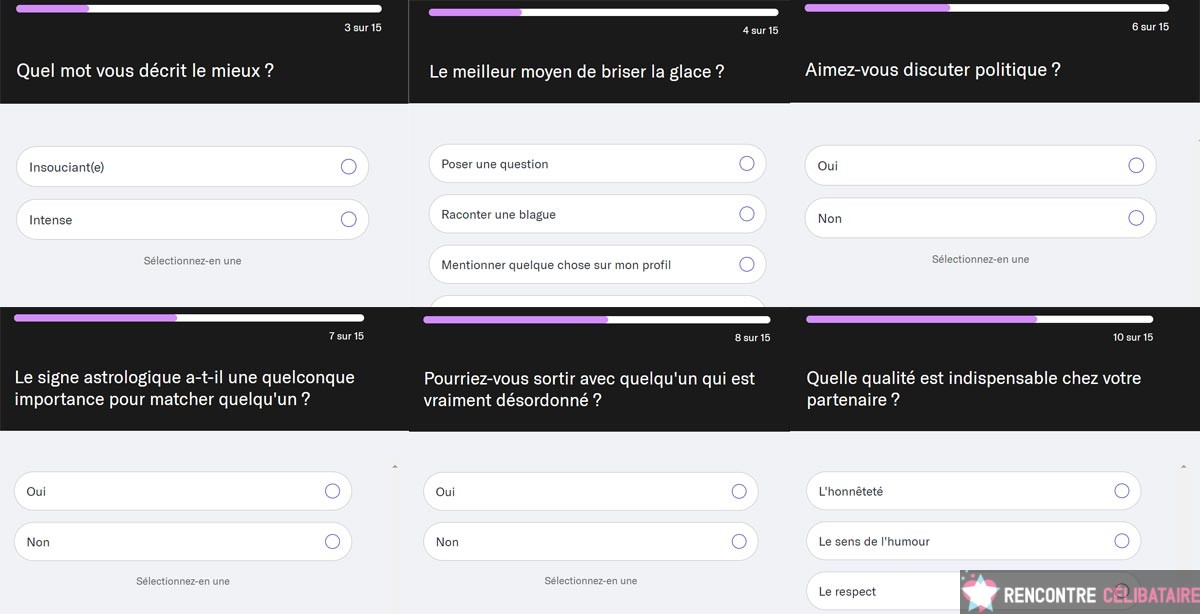This screenshot has width=1200, height=614.
Task: Select "Le sens de l'humour" option
Action: click(1120, 540)
